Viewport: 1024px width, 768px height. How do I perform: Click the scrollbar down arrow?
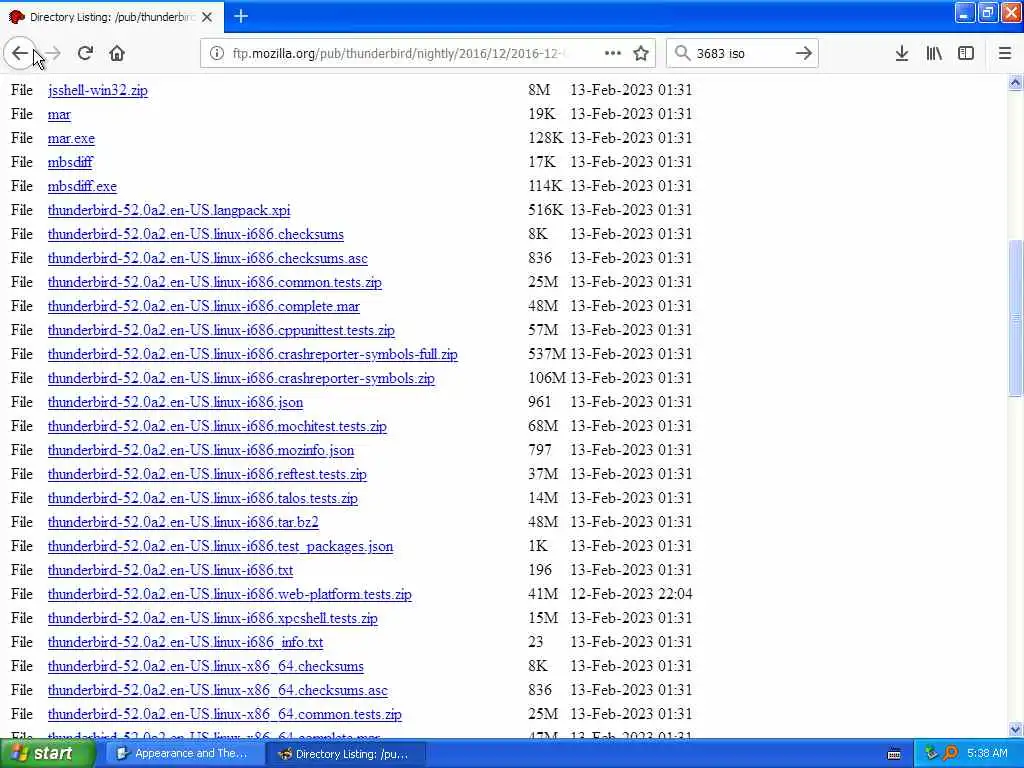(1015, 729)
